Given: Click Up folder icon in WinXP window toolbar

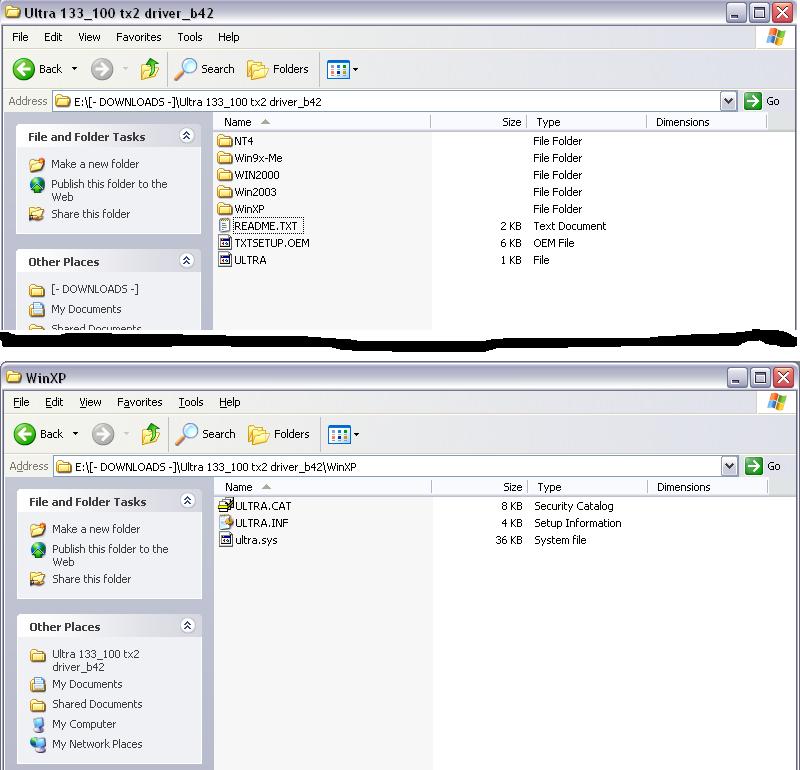Looking at the screenshot, I should (x=151, y=434).
